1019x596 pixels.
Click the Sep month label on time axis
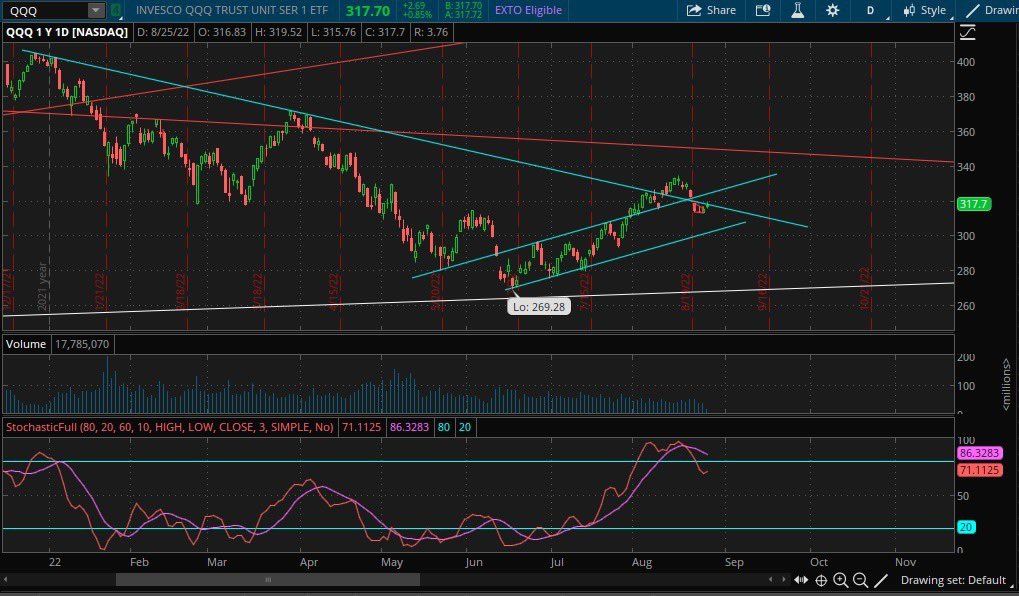tap(734, 562)
